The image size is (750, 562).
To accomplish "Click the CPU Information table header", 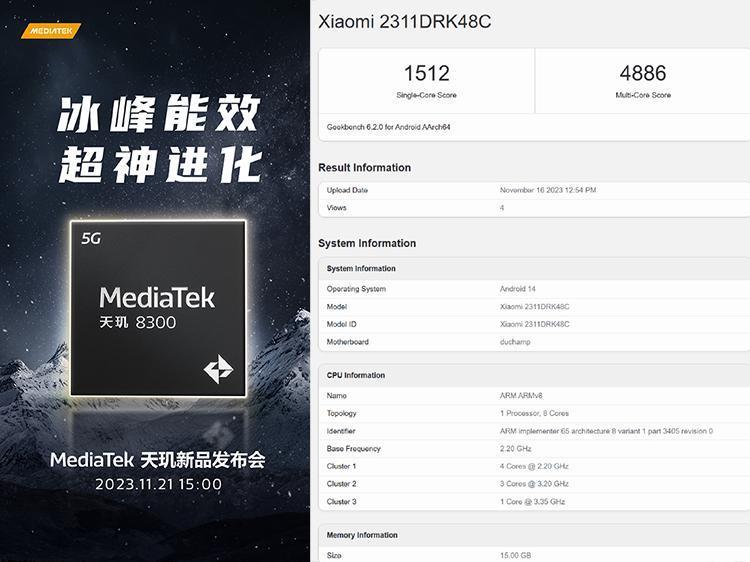I will coord(534,375).
